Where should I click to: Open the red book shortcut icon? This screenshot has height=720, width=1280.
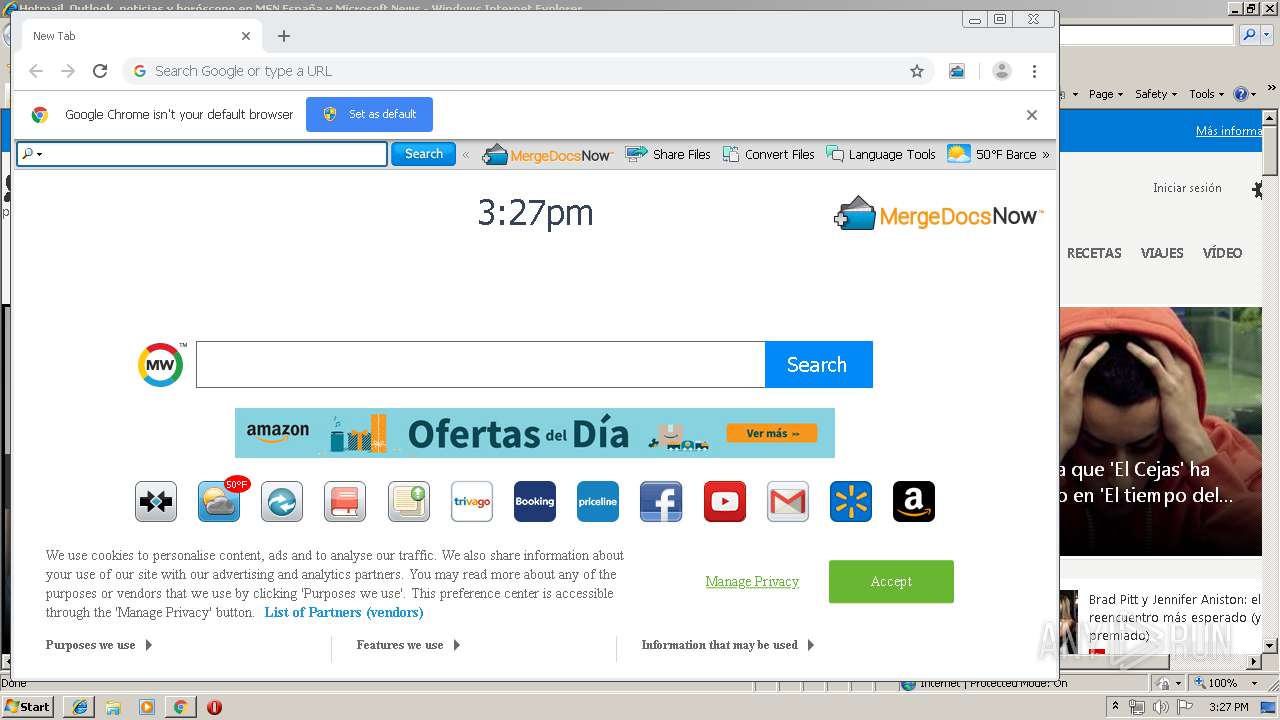tap(345, 502)
